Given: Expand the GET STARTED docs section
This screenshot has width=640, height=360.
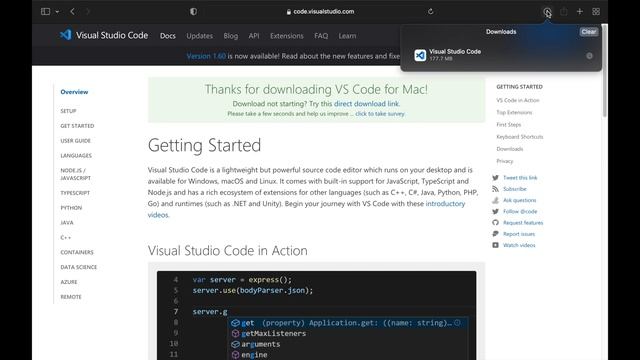Looking at the screenshot, I should 77,126.
